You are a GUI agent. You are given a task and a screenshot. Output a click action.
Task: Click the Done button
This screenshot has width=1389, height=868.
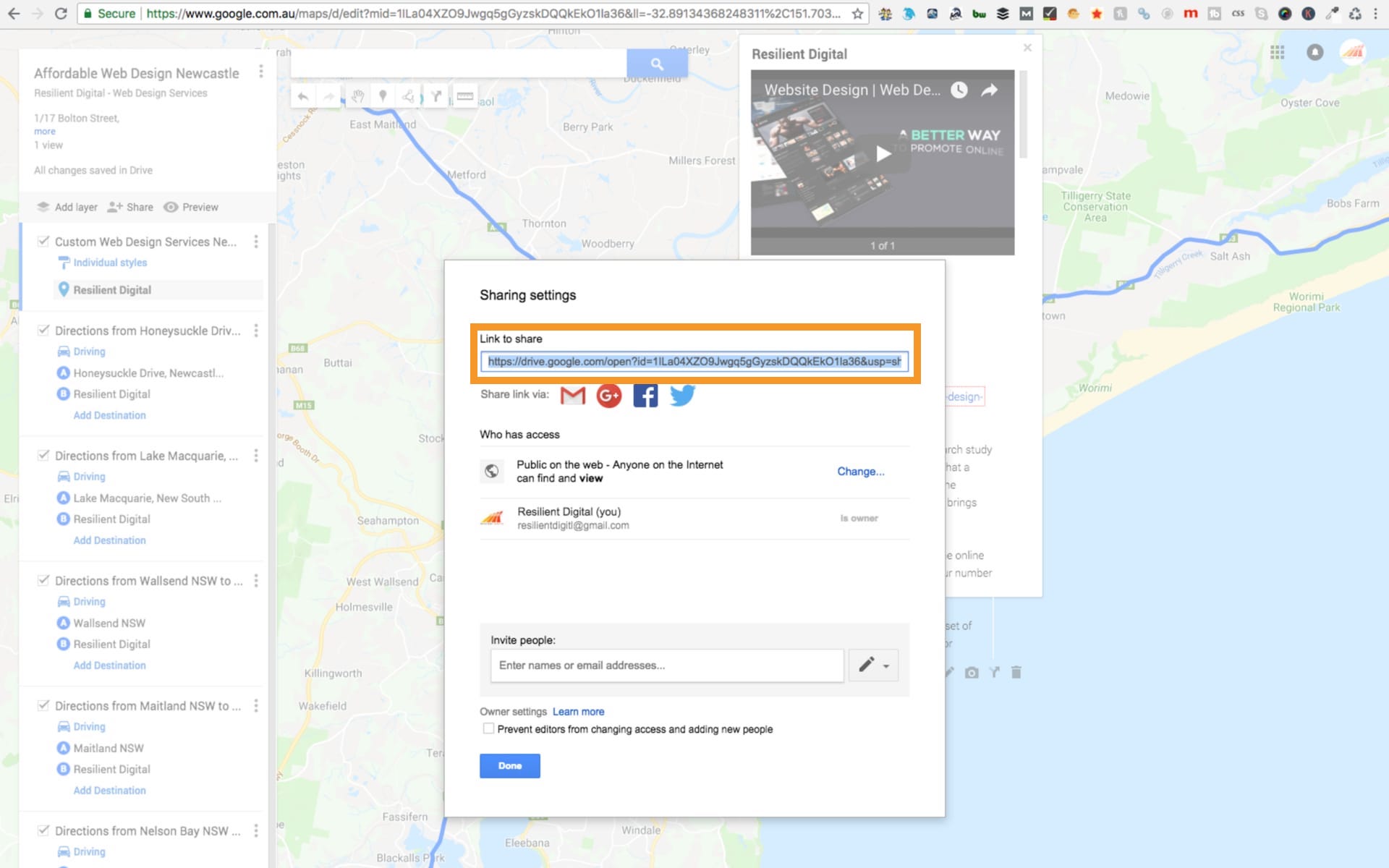coord(509,766)
